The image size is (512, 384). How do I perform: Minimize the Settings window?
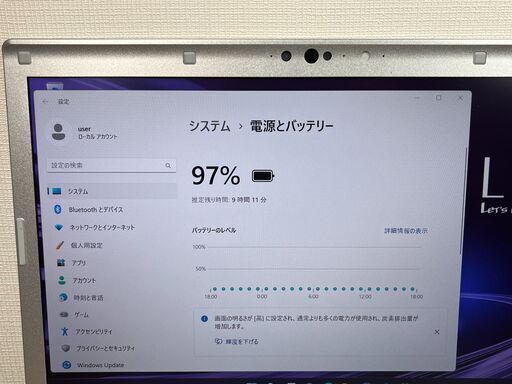(x=417, y=98)
